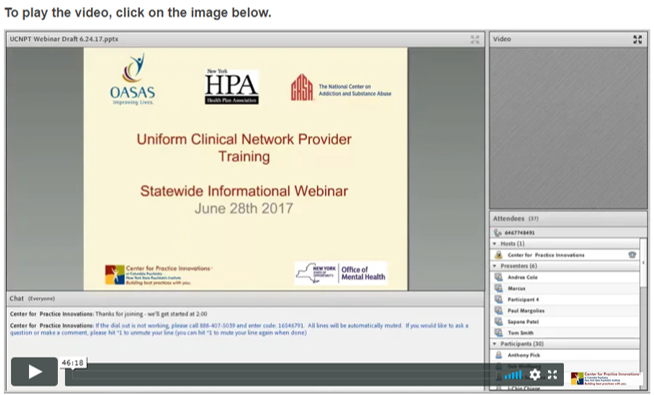Click the Statewide Informational Webinar heading

click(x=244, y=191)
